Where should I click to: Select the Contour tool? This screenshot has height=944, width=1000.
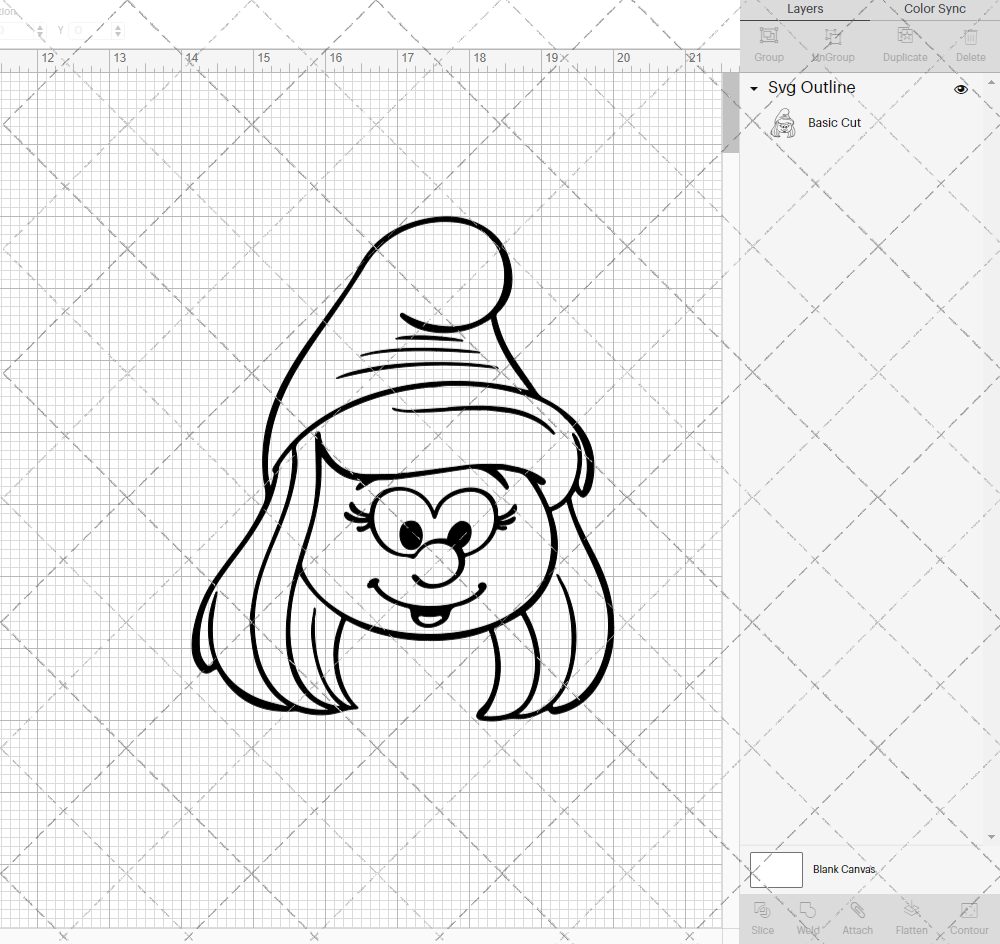968,912
